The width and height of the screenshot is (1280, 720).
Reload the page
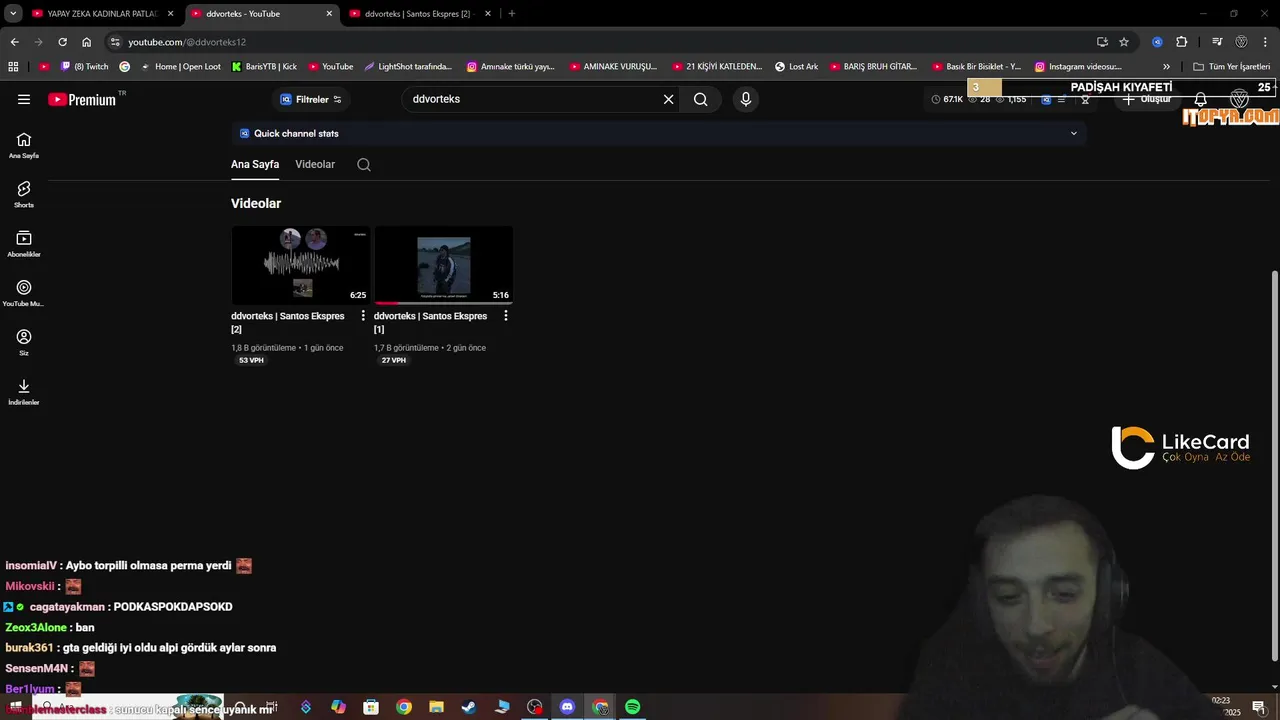coord(62,42)
